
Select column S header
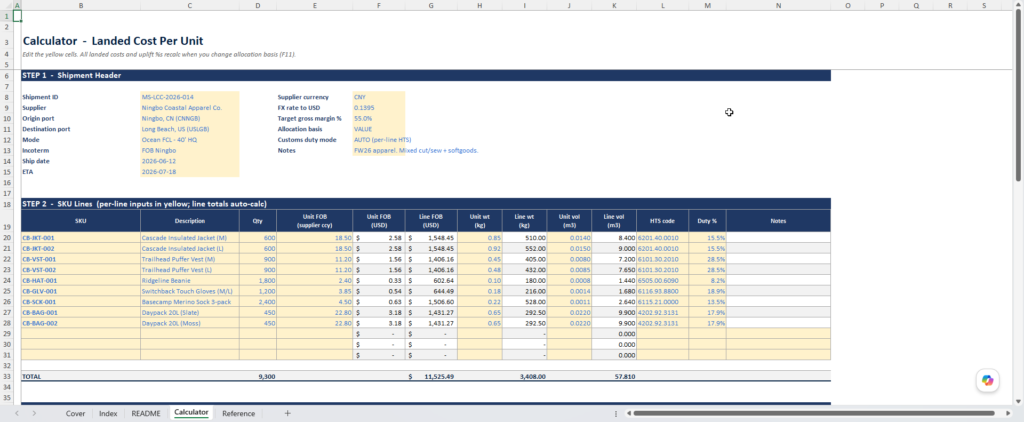tap(984, 5)
